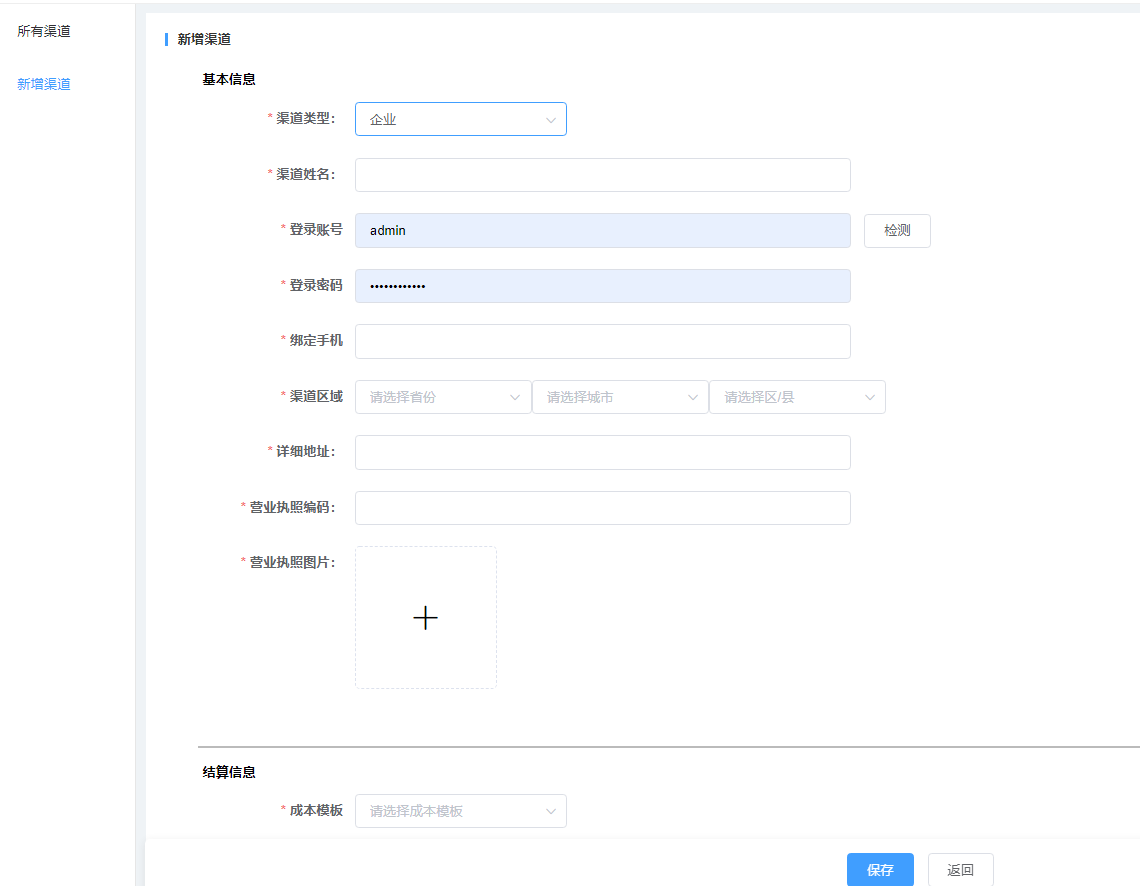Screen dimensions: 1140x886
Task: Expand the 请选择区/县 district dropdown
Action: click(x=796, y=397)
